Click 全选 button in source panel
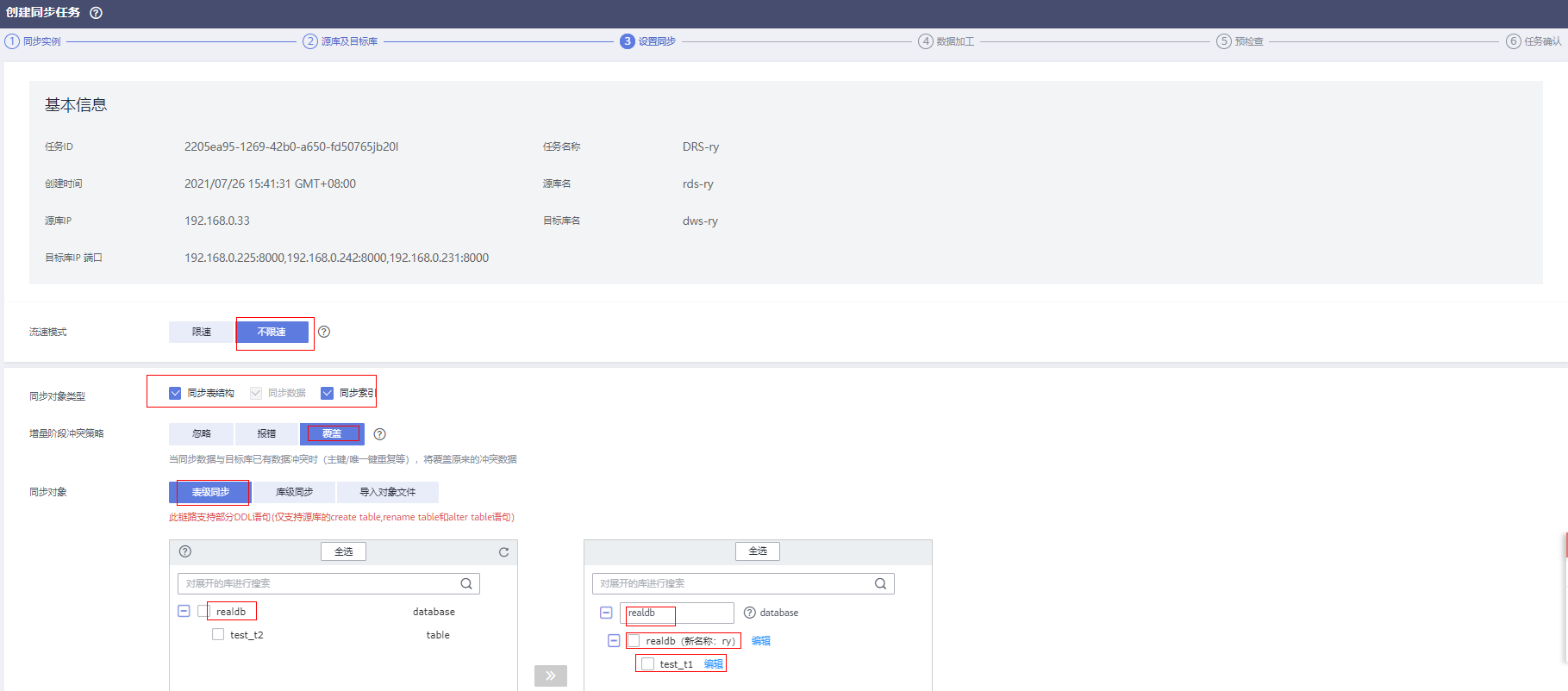This screenshot has width=1568, height=691. pos(343,551)
